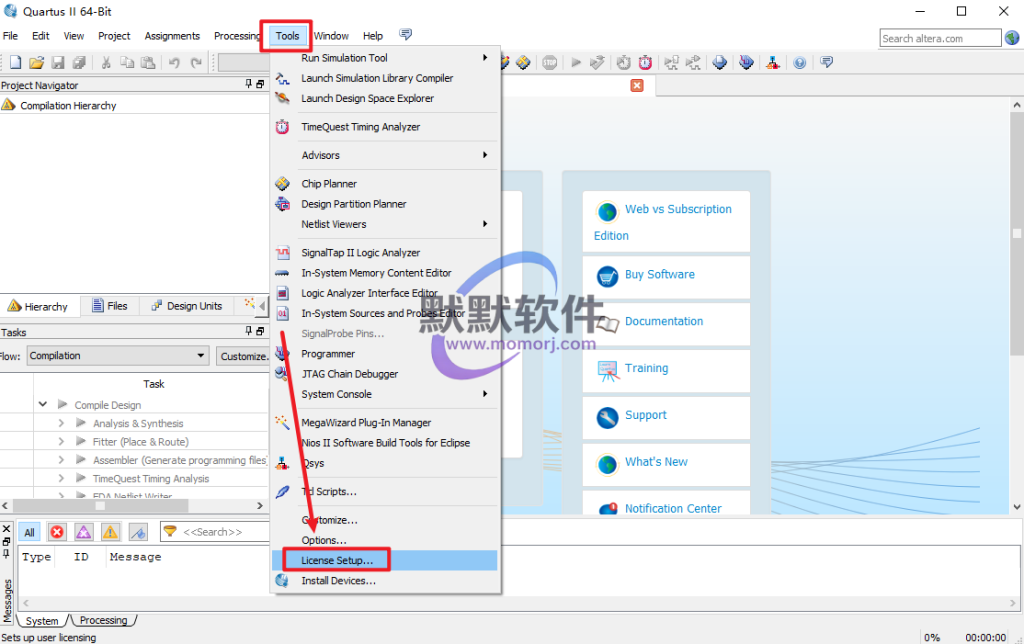Click the home page scroll-down arrow
Image resolution: width=1024 pixels, height=644 pixels.
pos(1017,507)
